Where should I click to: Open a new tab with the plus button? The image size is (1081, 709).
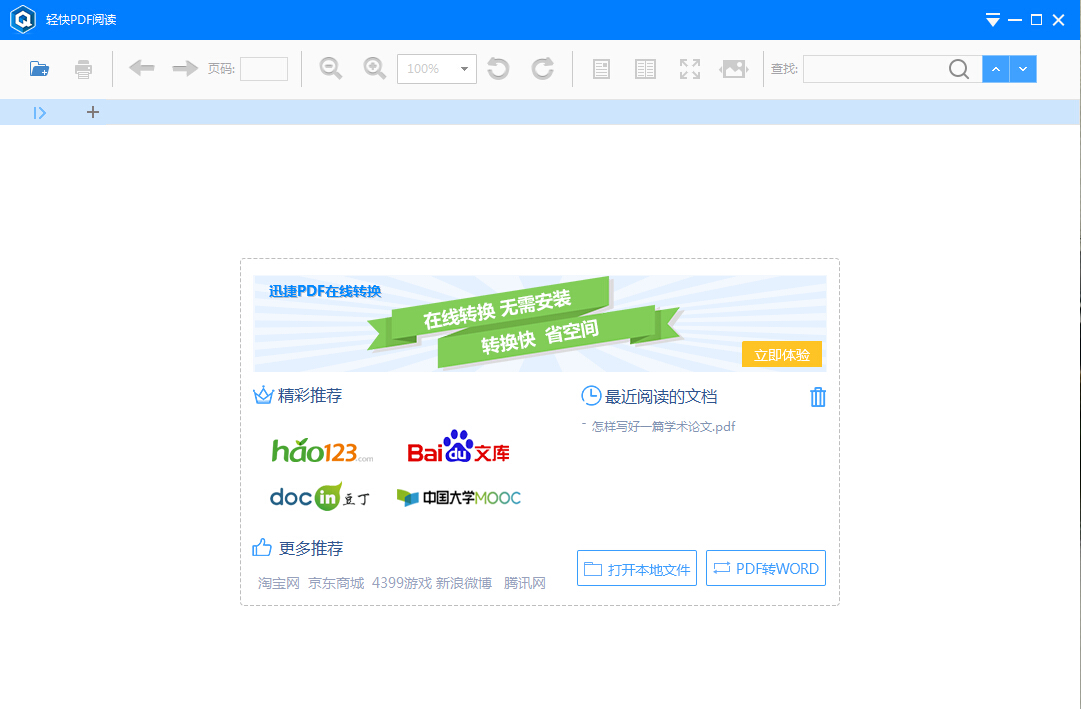coord(92,112)
